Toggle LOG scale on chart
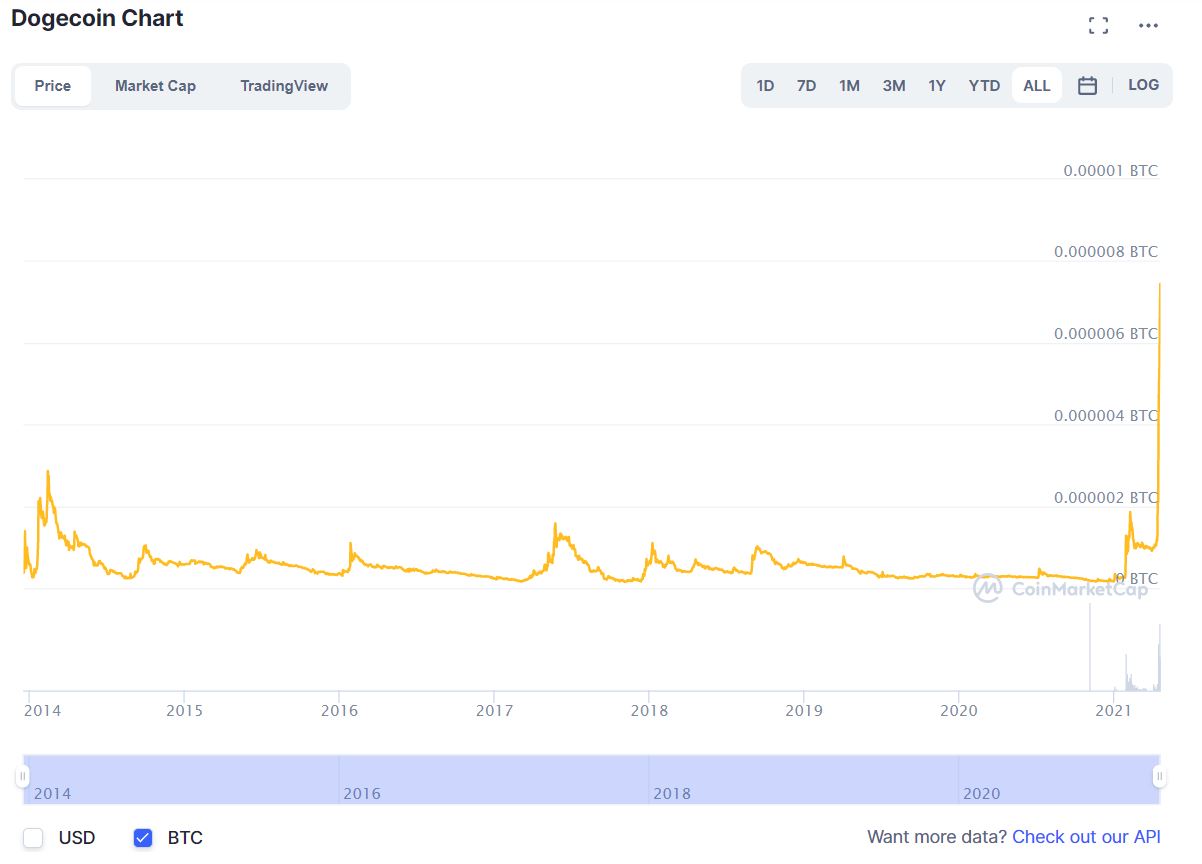Screen dimensions: 1202x864 [1143, 85]
